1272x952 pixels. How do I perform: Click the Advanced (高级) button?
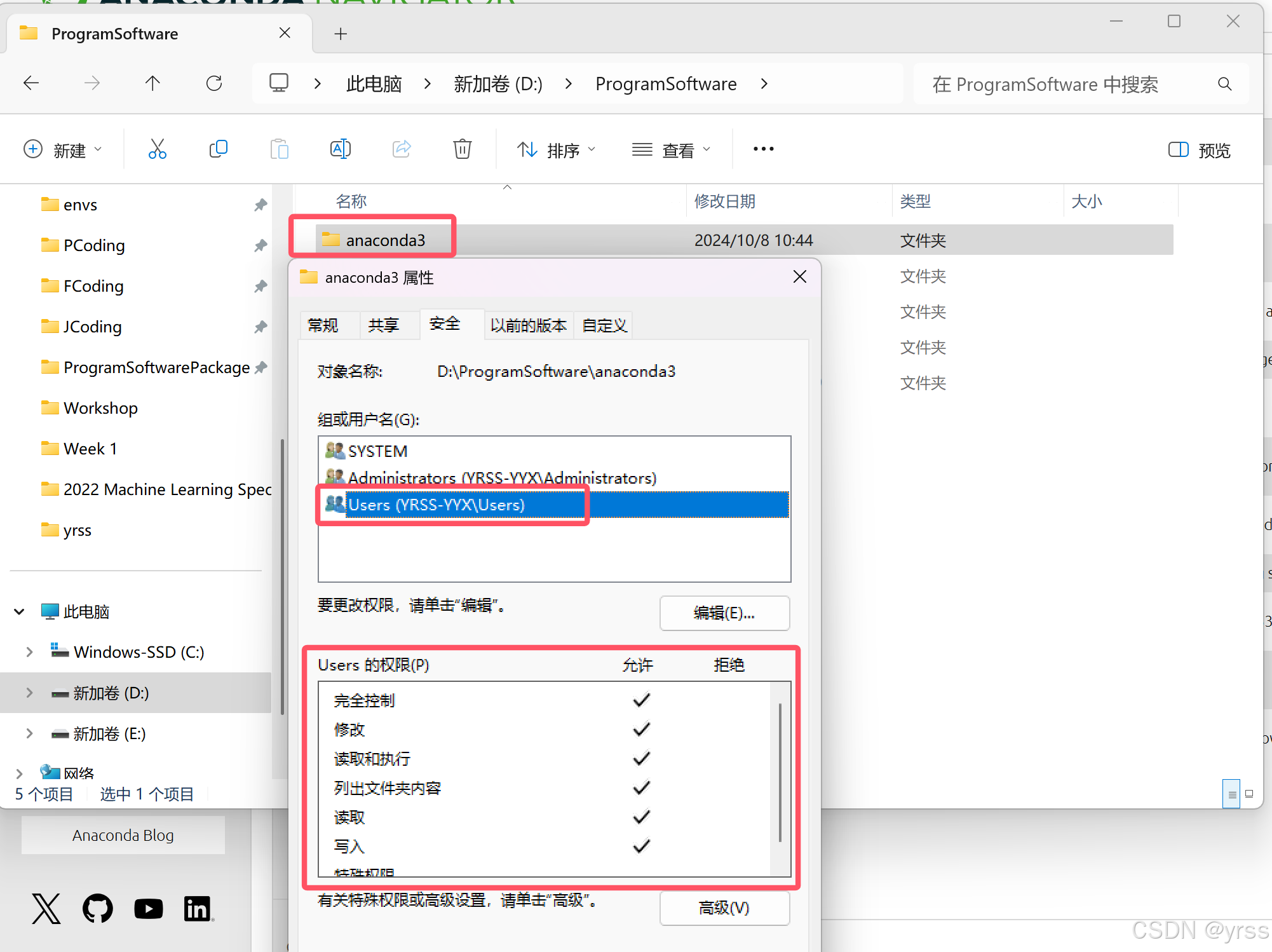tap(724, 908)
